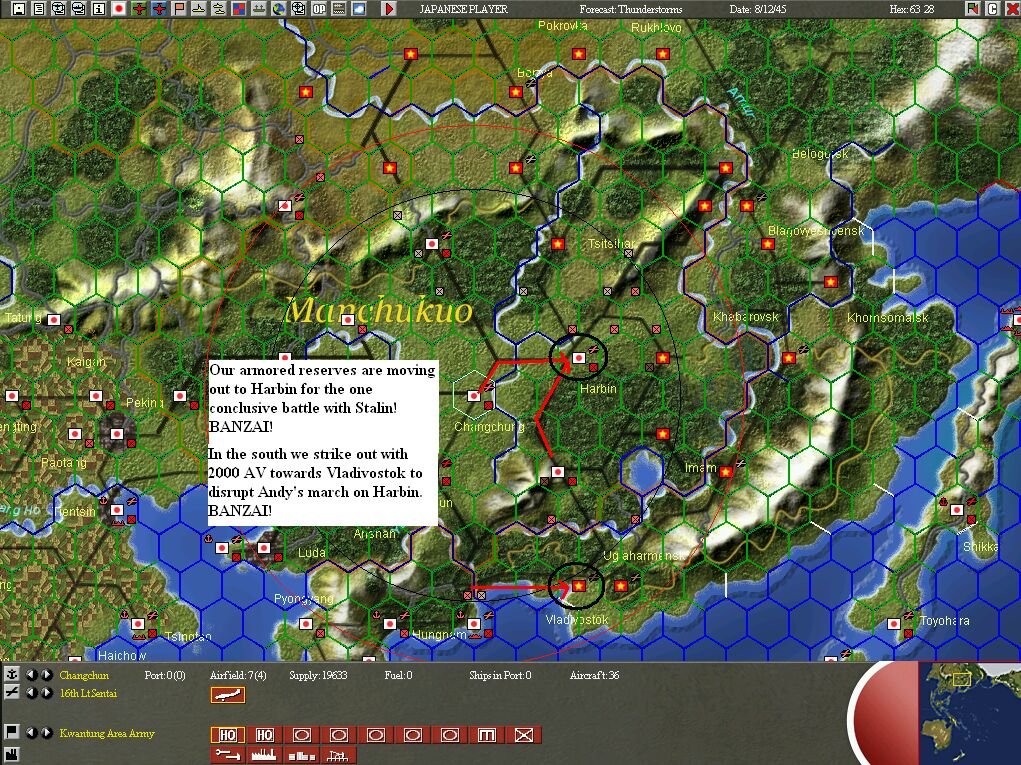This screenshot has width=1021, height=765.
Task: Click the OP toolbar button
Action: click(319, 9)
